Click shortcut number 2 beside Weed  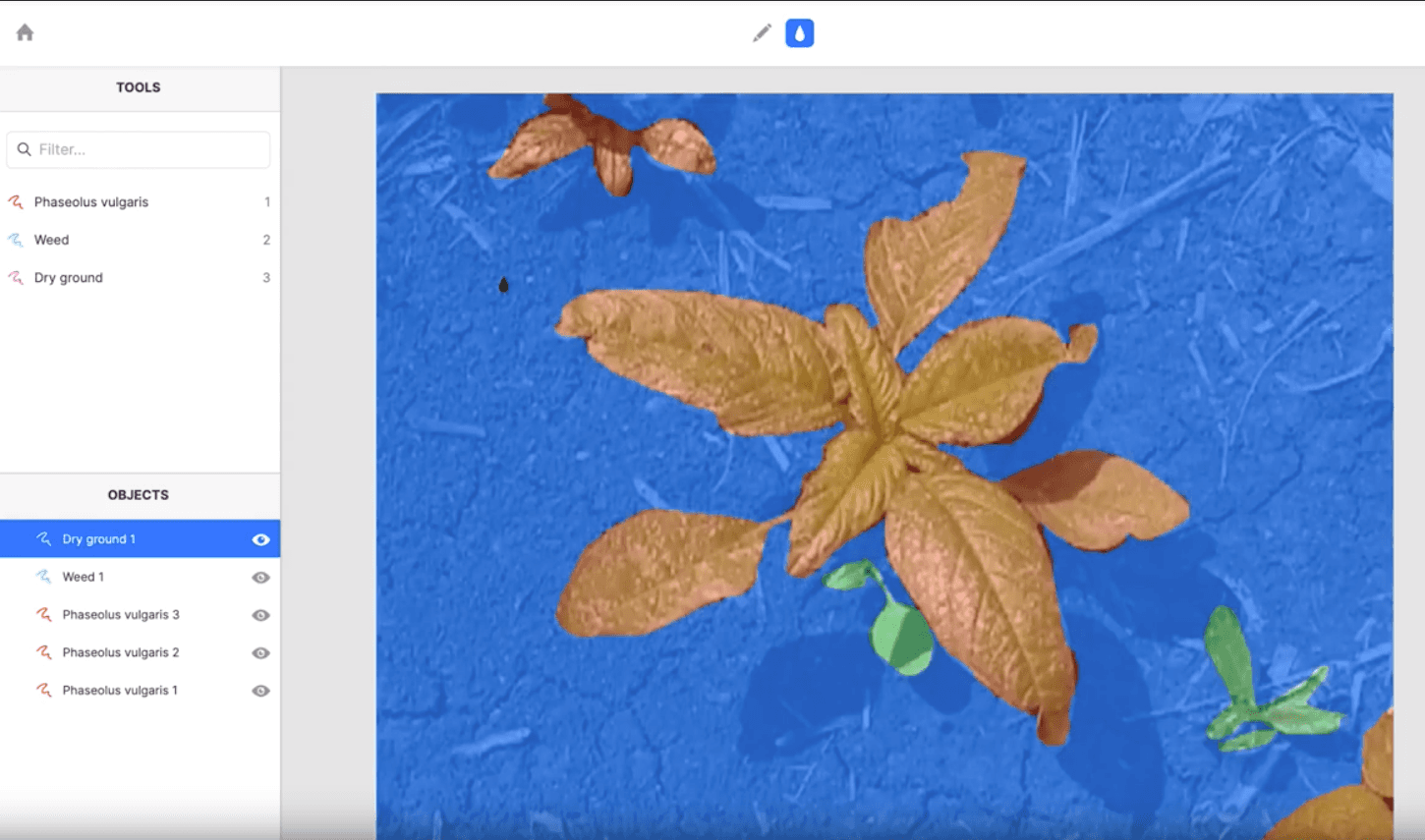coord(266,240)
